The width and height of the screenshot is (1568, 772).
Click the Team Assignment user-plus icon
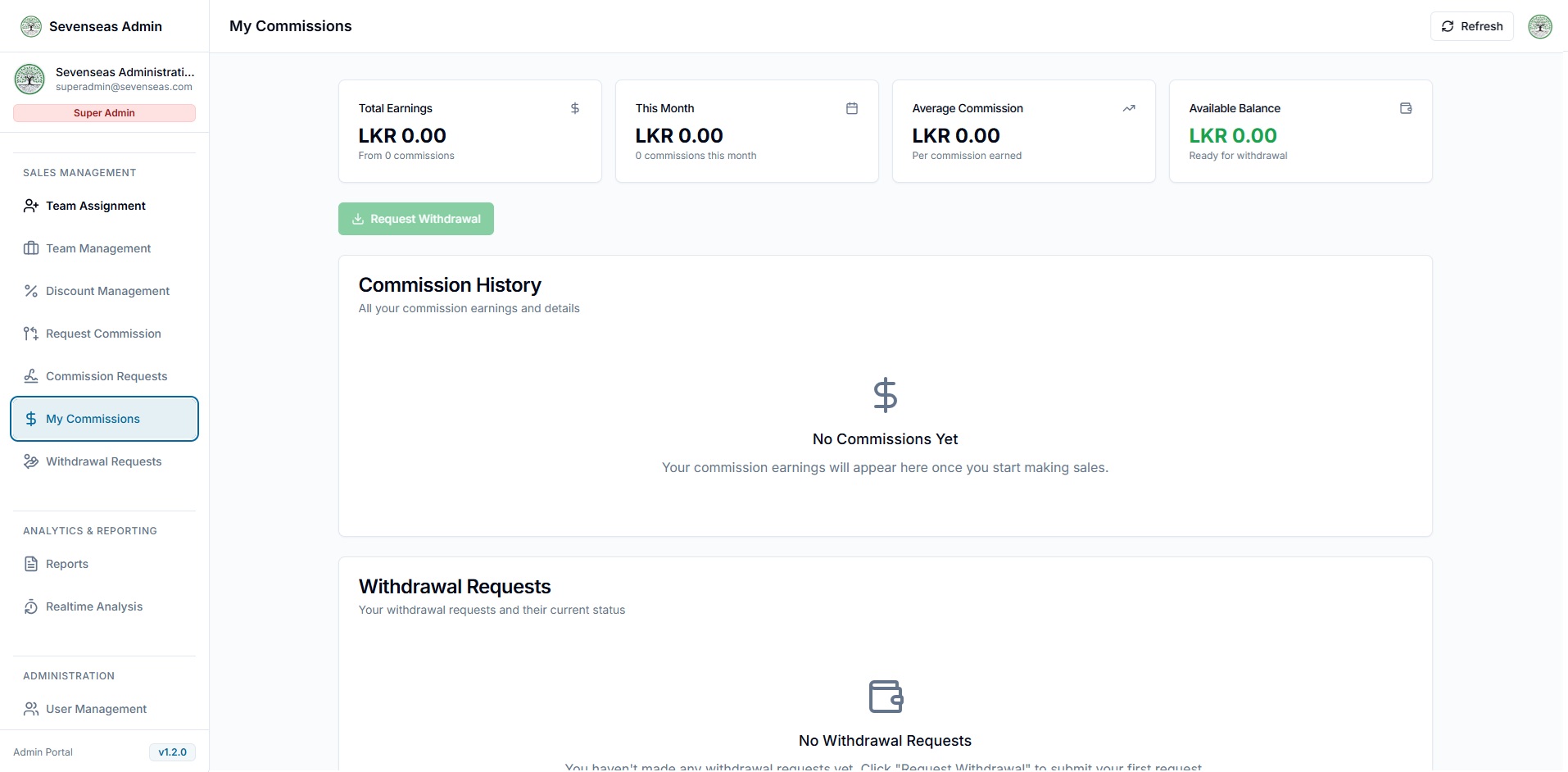(x=31, y=206)
